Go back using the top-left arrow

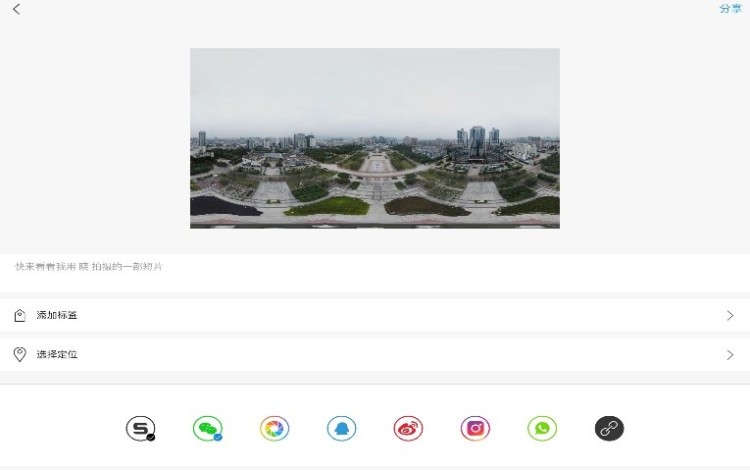(16, 9)
